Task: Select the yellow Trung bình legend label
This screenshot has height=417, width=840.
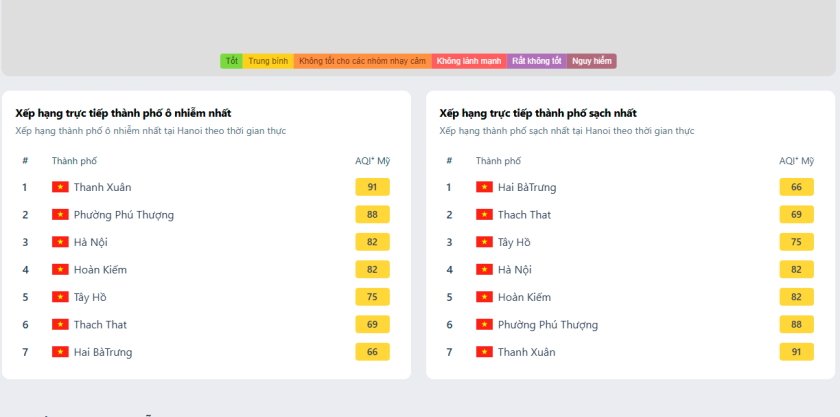Action: point(268,61)
